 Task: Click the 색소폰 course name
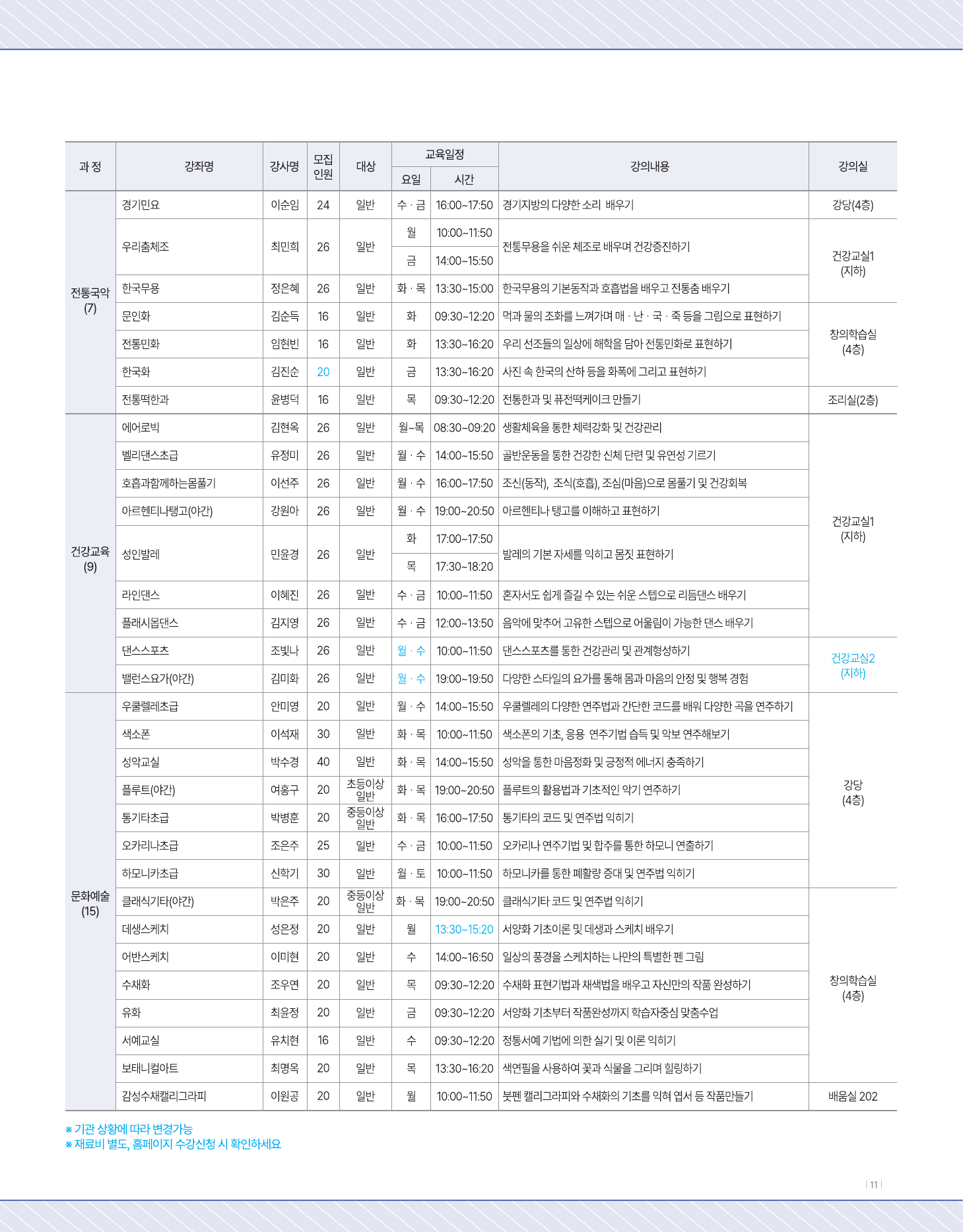tap(136, 734)
